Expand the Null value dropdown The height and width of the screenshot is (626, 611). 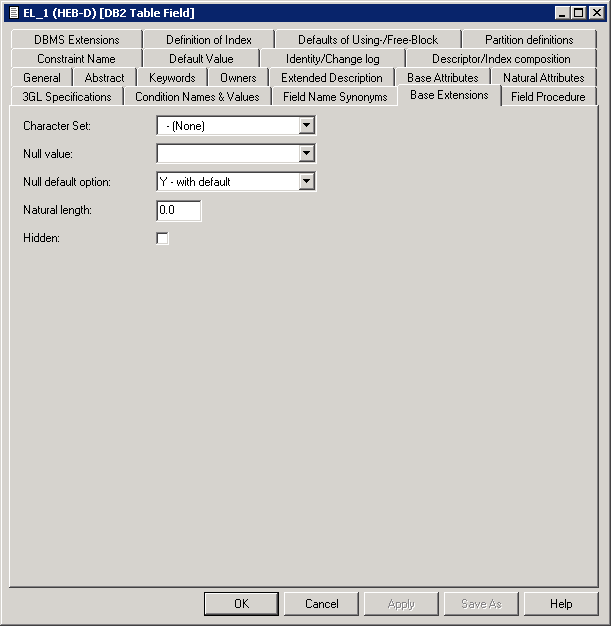[x=307, y=154]
